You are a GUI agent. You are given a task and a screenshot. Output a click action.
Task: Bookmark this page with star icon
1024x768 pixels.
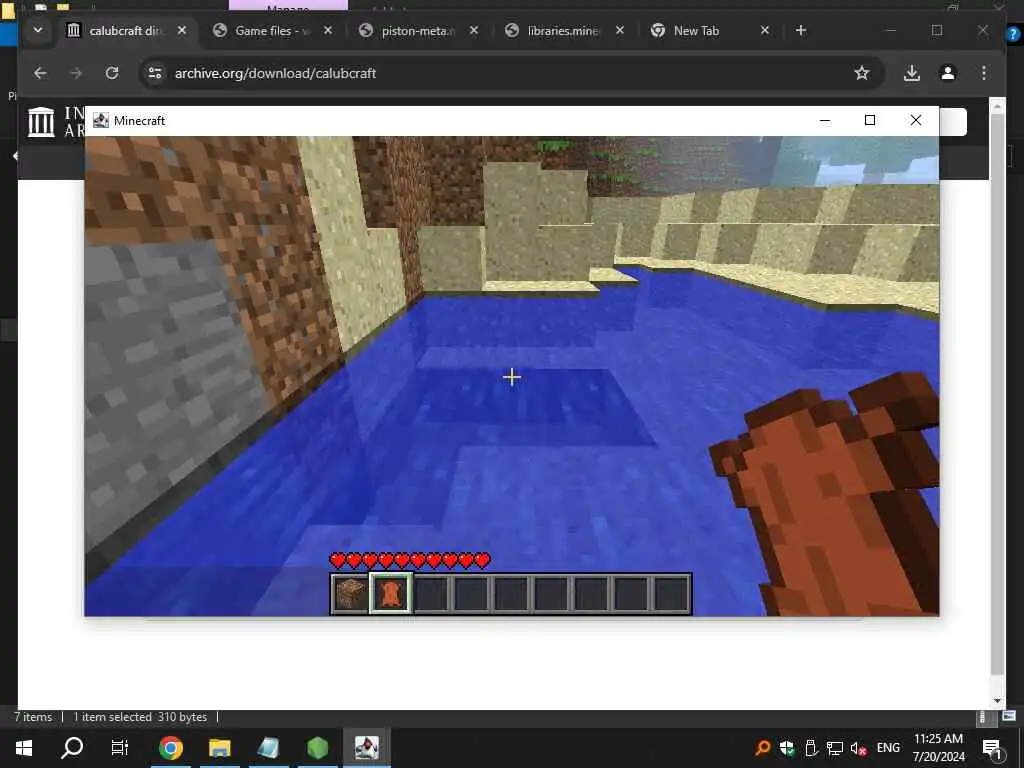click(862, 73)
